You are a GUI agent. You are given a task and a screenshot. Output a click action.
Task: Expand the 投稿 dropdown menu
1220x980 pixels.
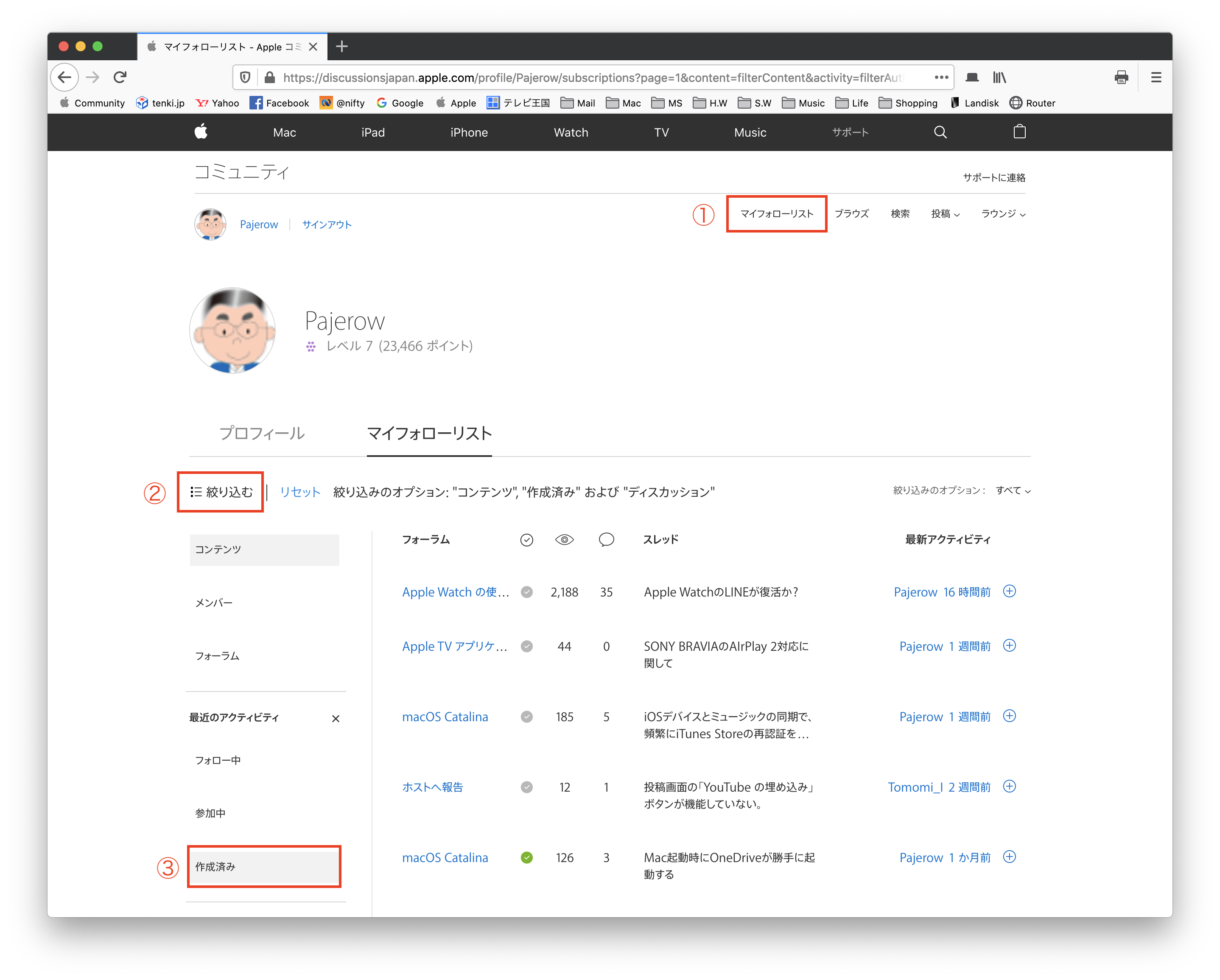tap(945, 214)
